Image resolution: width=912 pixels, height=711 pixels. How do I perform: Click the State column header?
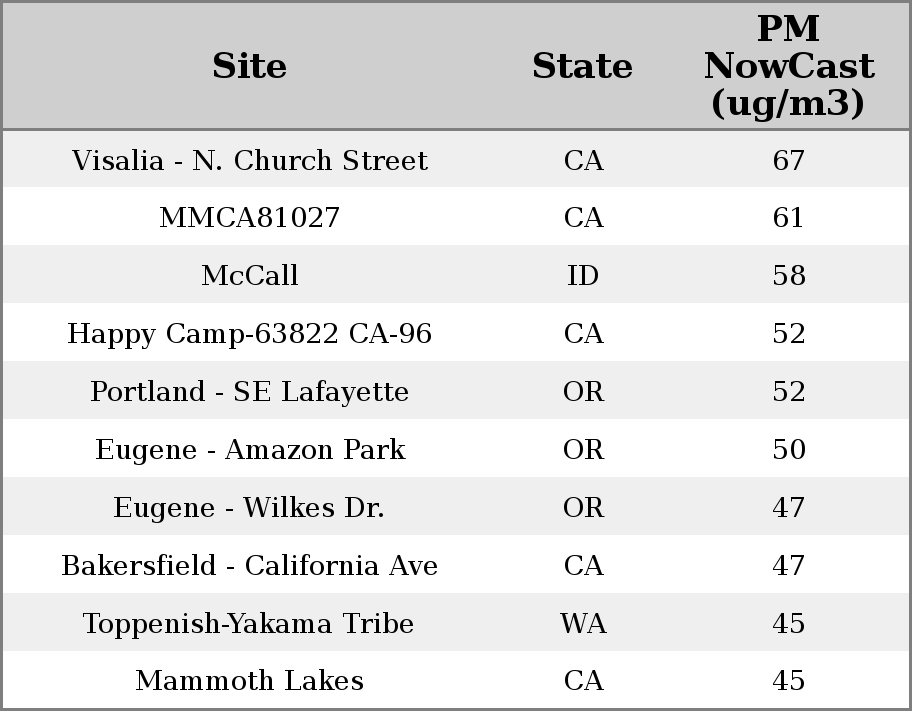582,66
